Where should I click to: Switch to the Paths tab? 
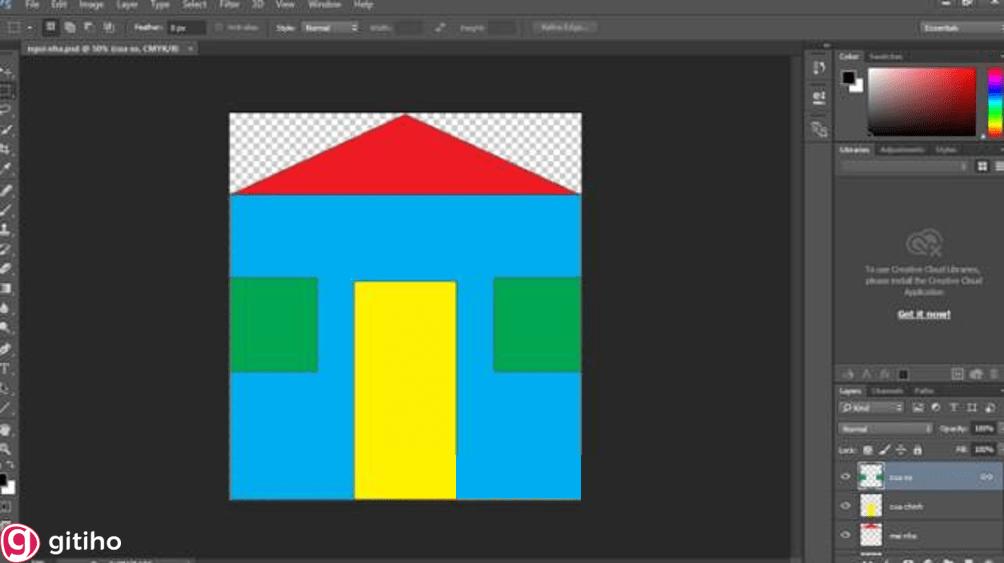click(924, 391)
